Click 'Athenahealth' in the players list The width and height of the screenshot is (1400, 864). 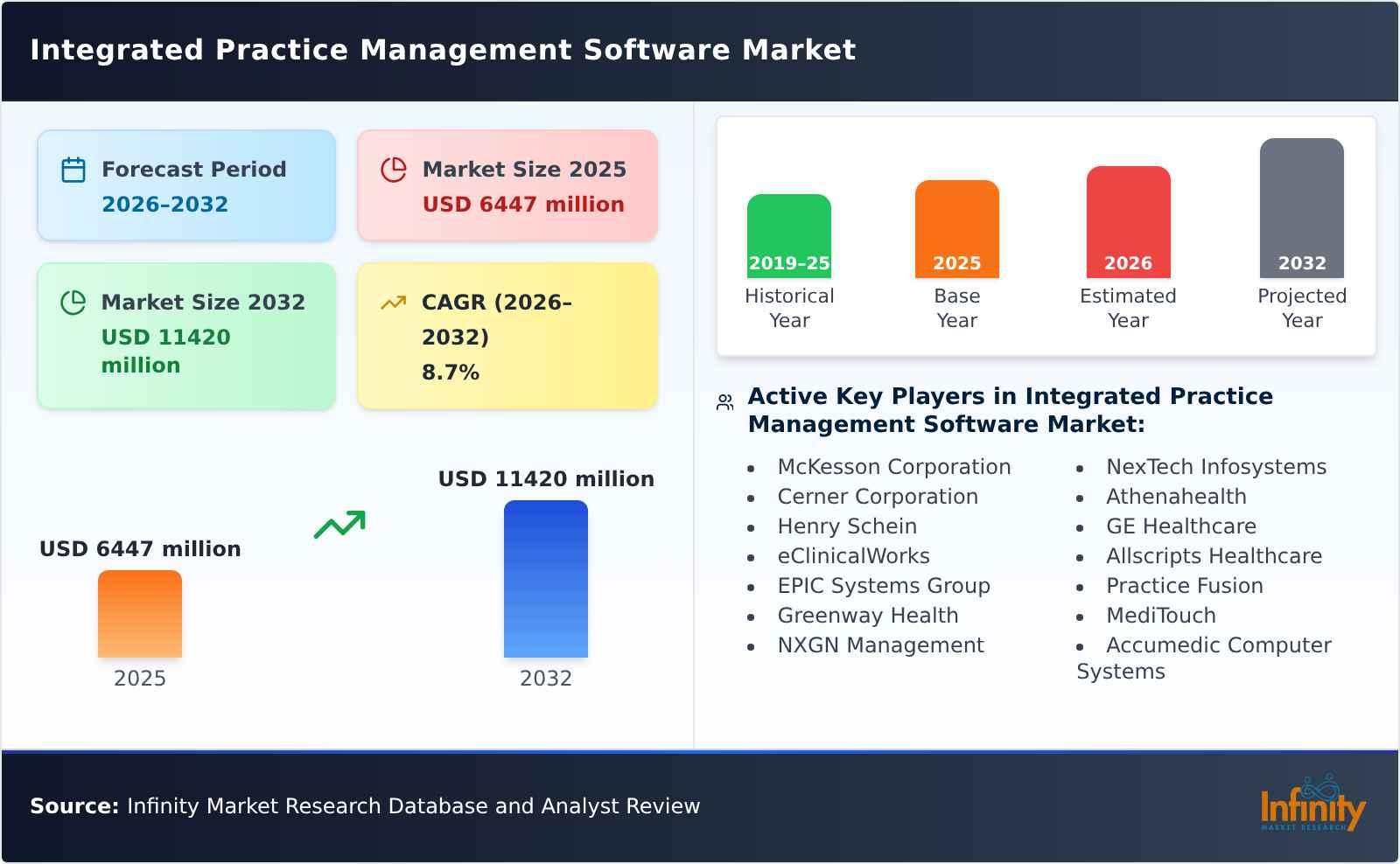[1176, 497]
